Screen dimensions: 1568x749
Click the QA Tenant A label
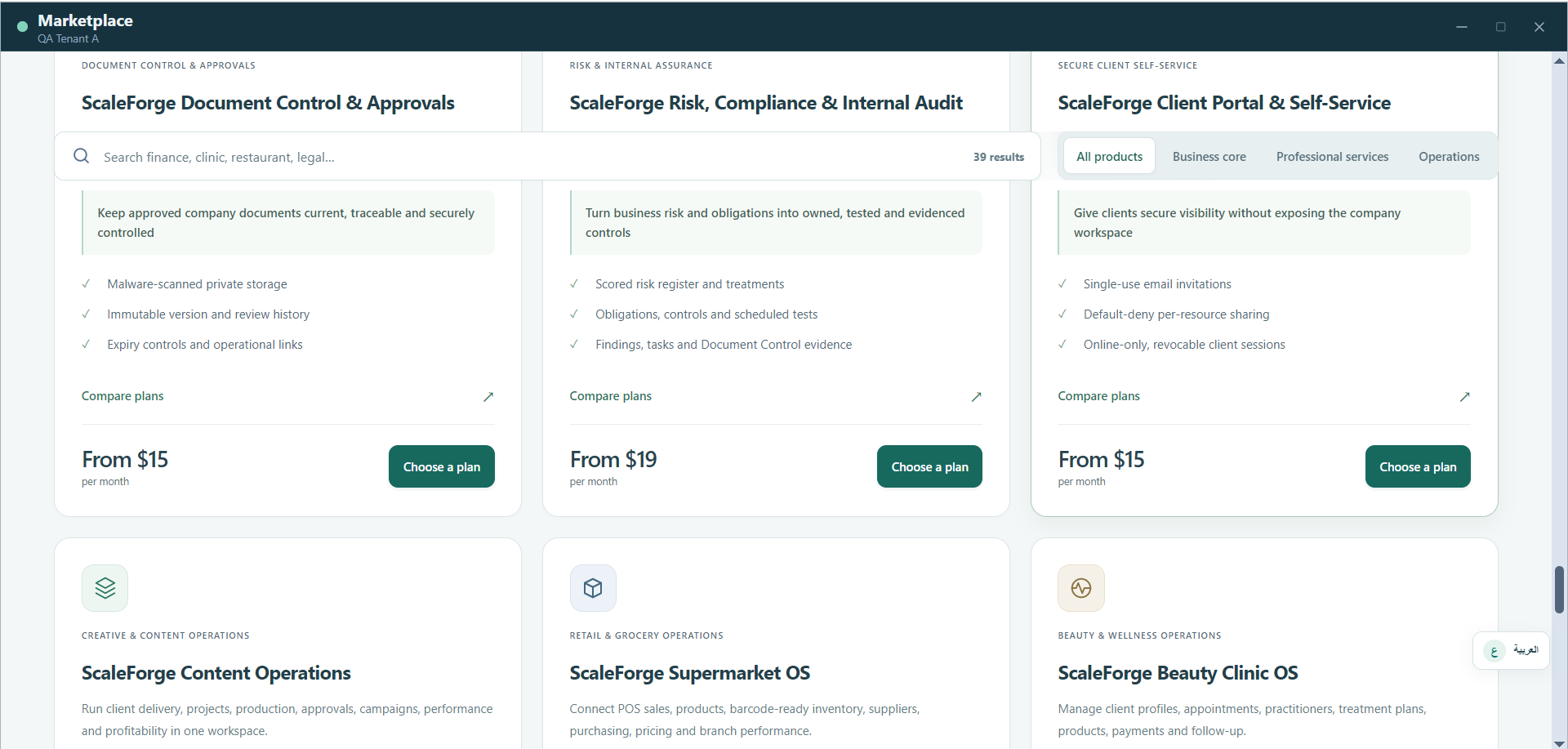click(x=68, y=38)
